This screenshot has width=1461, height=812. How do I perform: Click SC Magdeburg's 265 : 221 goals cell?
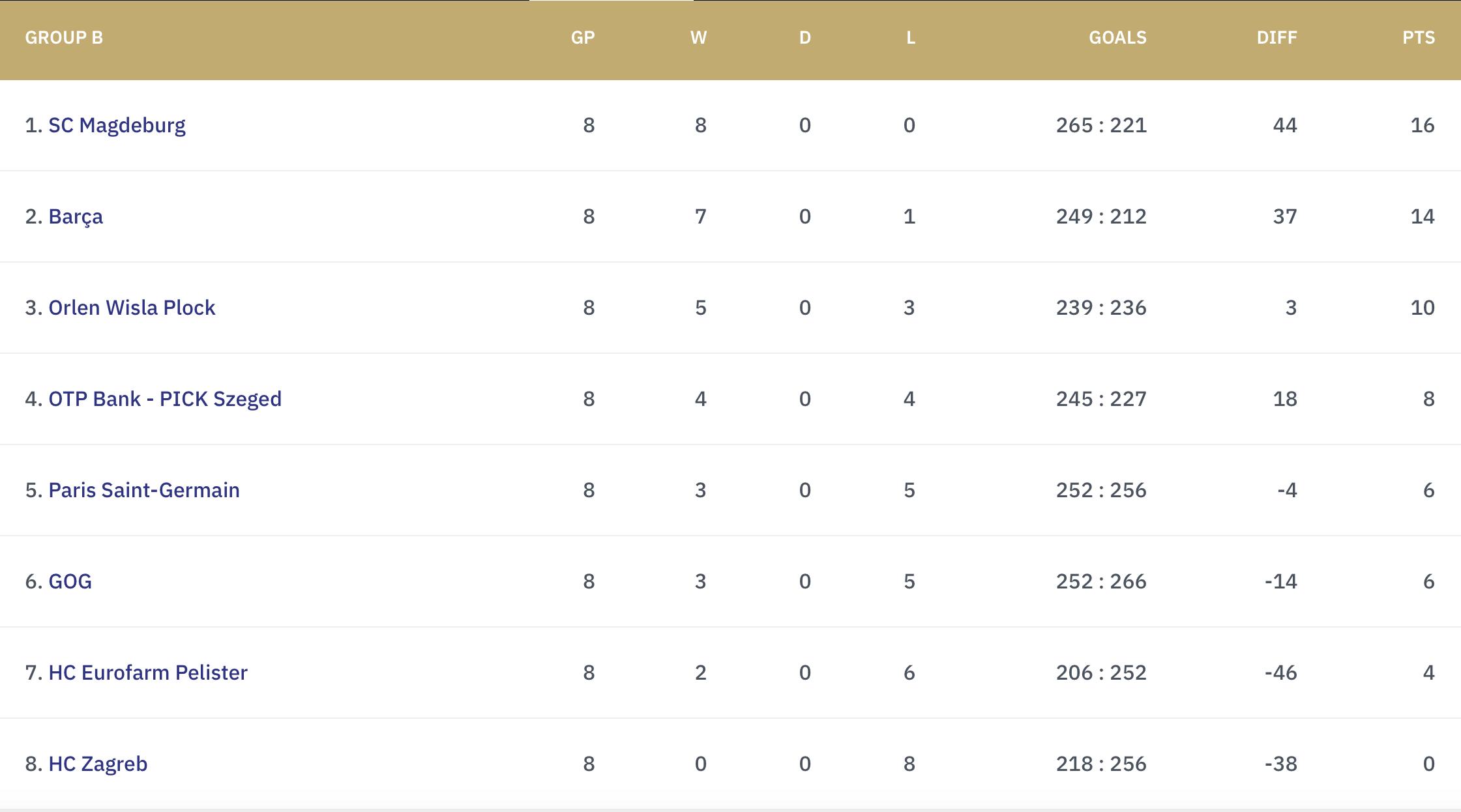click(1101, 125)
